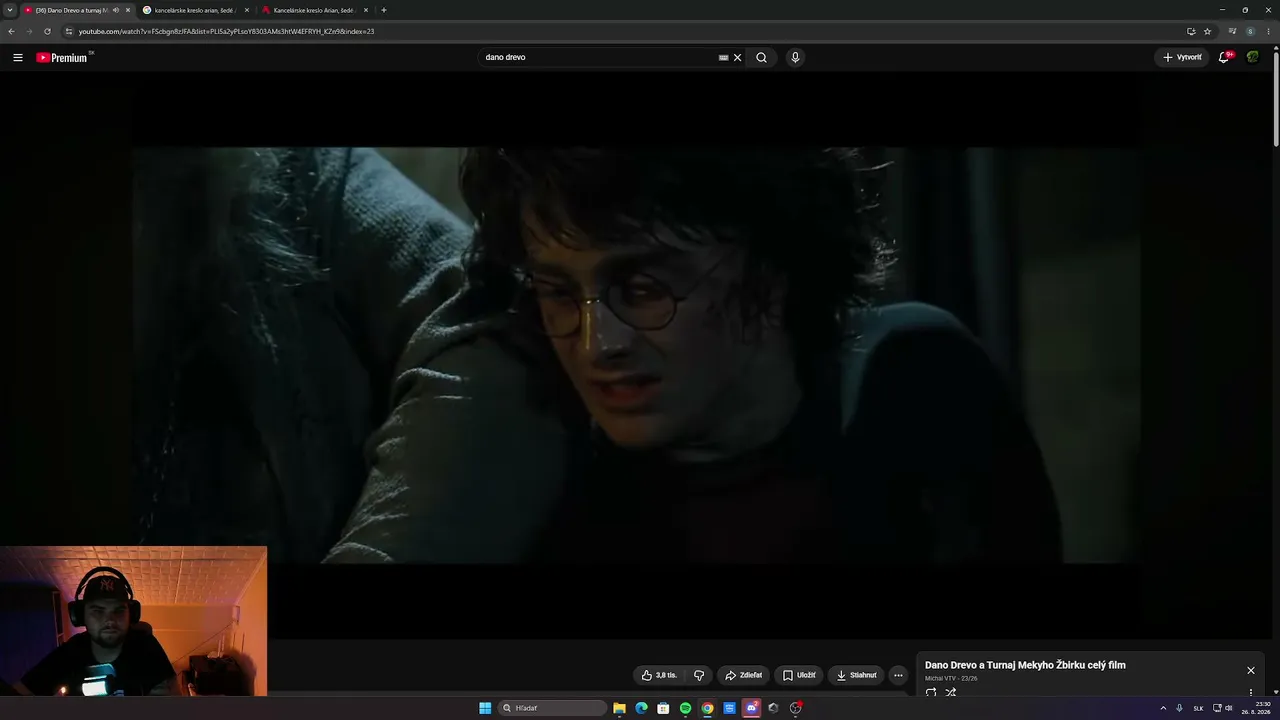Screen dimensions: 1280x720
Task: Like the video with 3,8 tis. likes
Action: [659, 675]
